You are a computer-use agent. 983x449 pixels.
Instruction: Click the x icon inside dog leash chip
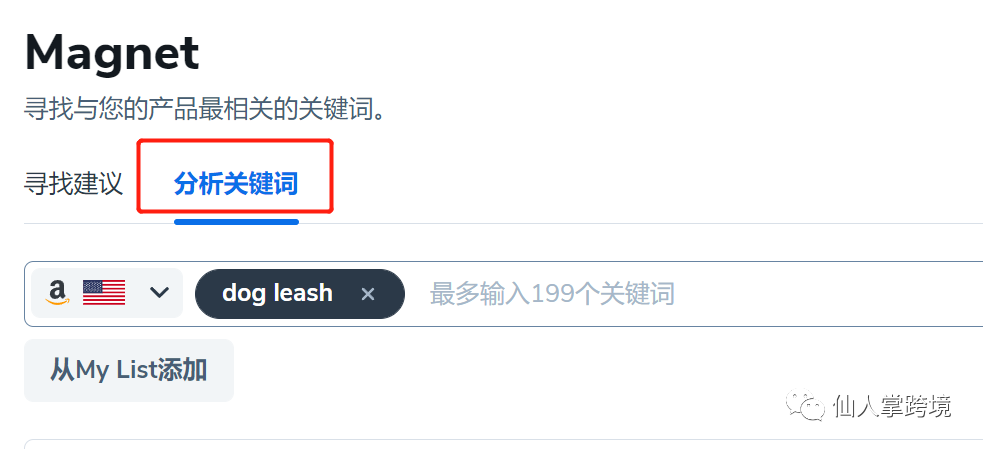coord(368,293)
